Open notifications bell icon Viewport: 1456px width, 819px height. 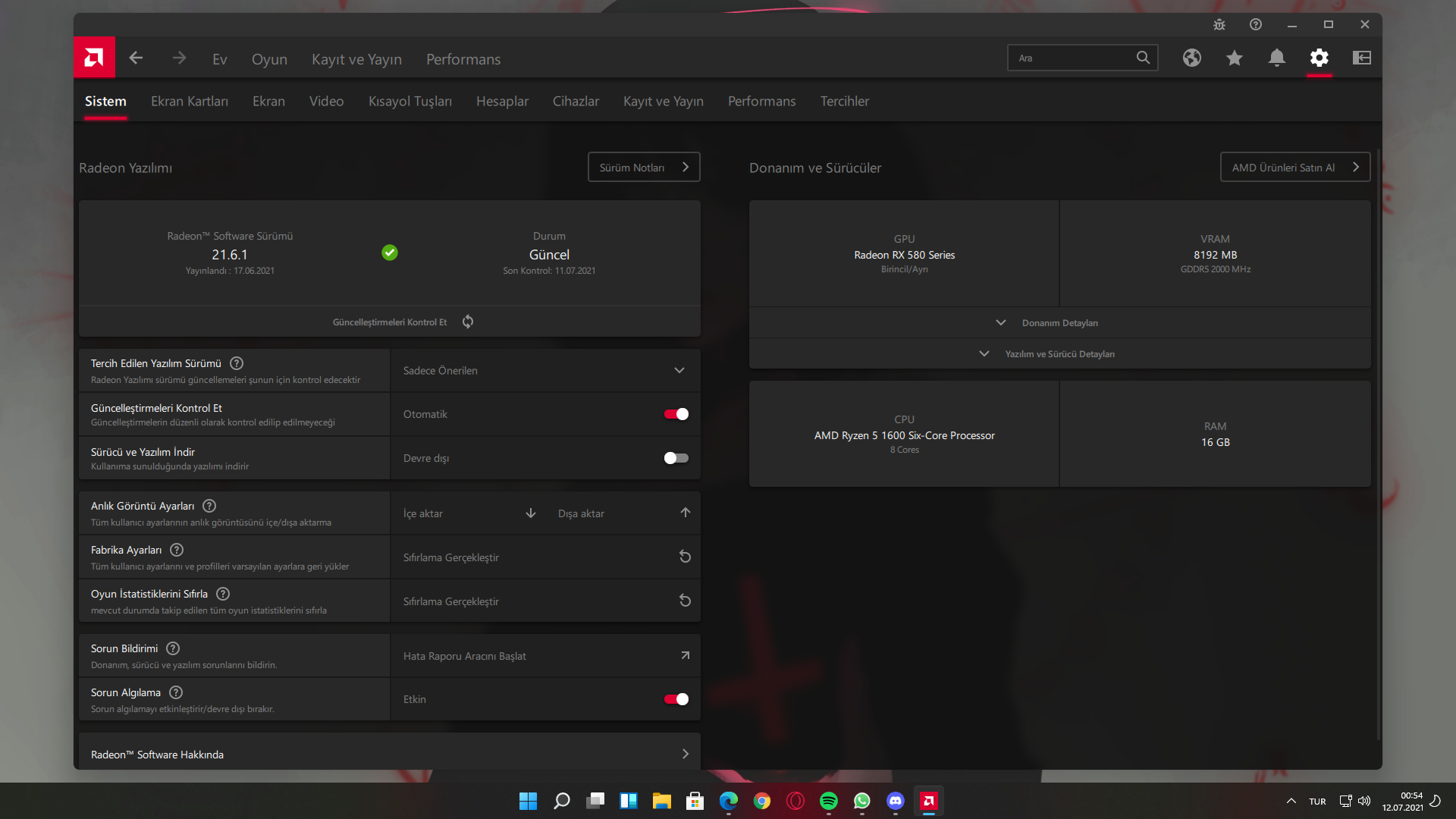[1277, 58]
